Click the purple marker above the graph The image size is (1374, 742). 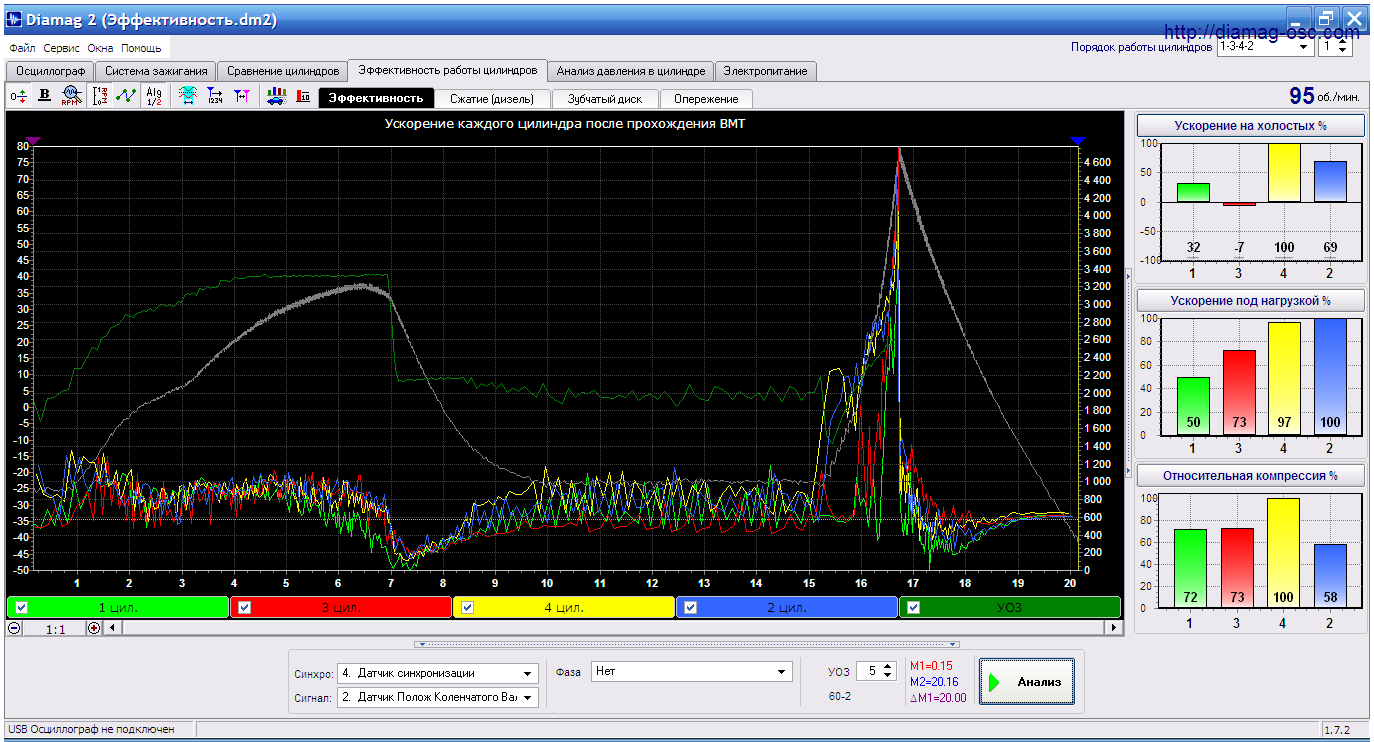33,142
